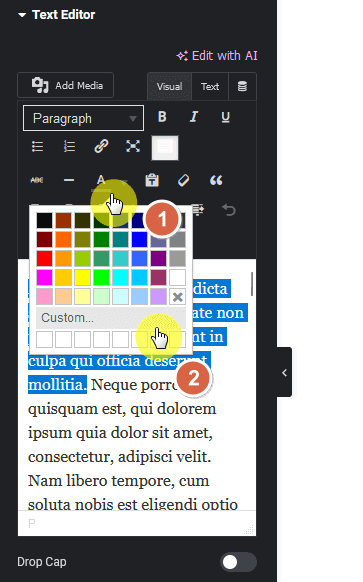Pick the plum lavender color swatch
Image resolution: width=363 pixels, height=582 pixels.
[158, 297]
